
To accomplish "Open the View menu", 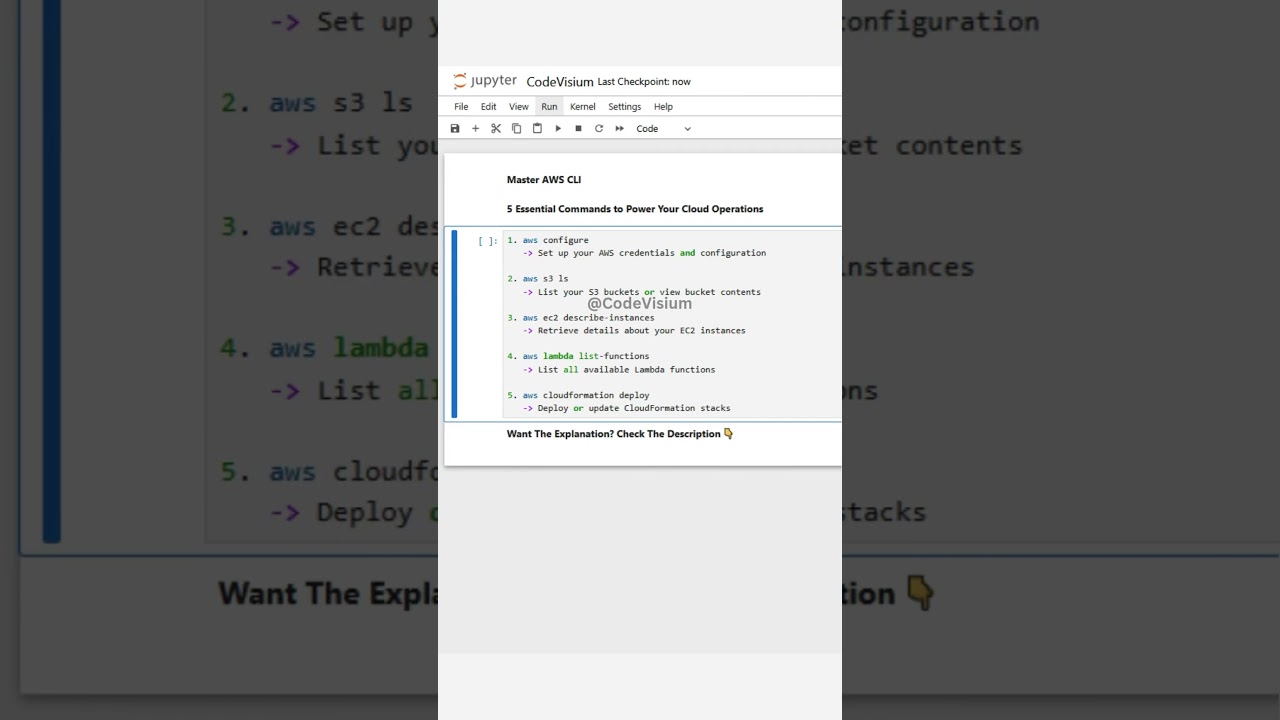I will pyautogui.click(x=518, y=106).
